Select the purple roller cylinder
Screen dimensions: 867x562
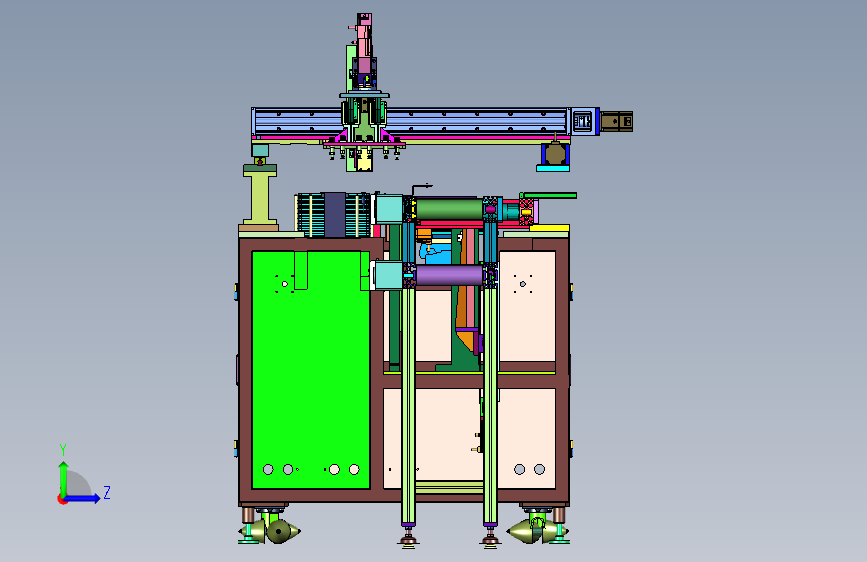coord(449,275)
